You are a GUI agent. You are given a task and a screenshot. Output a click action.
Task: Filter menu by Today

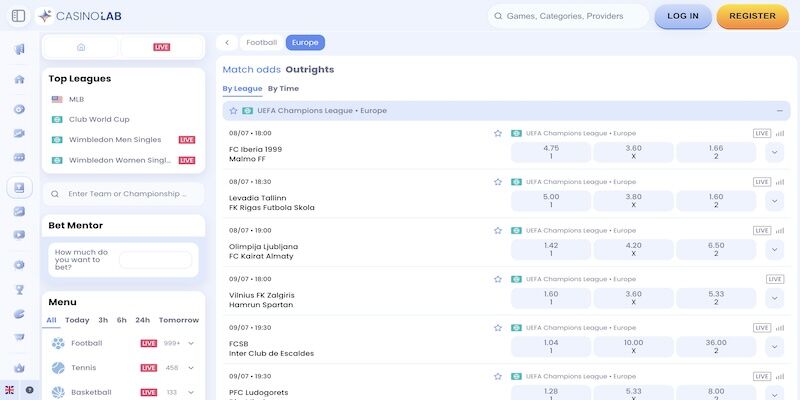77,320
